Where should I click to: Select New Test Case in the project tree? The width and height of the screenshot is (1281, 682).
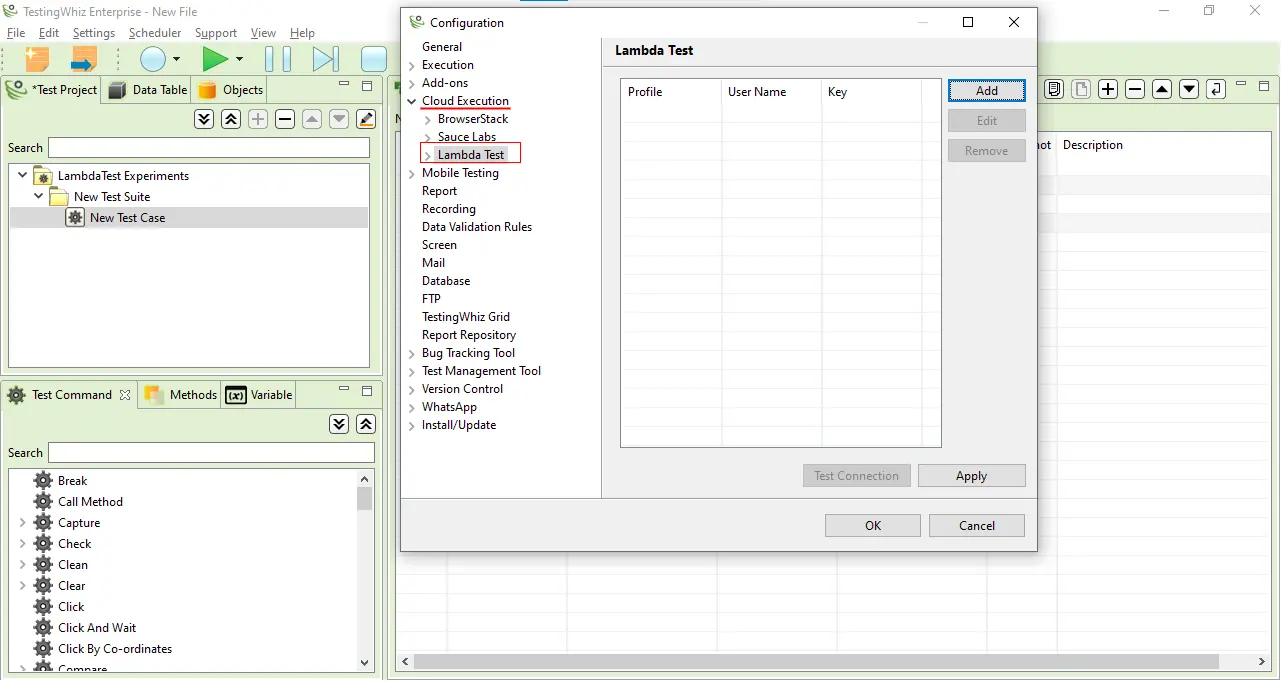click(x=126, y=217)
